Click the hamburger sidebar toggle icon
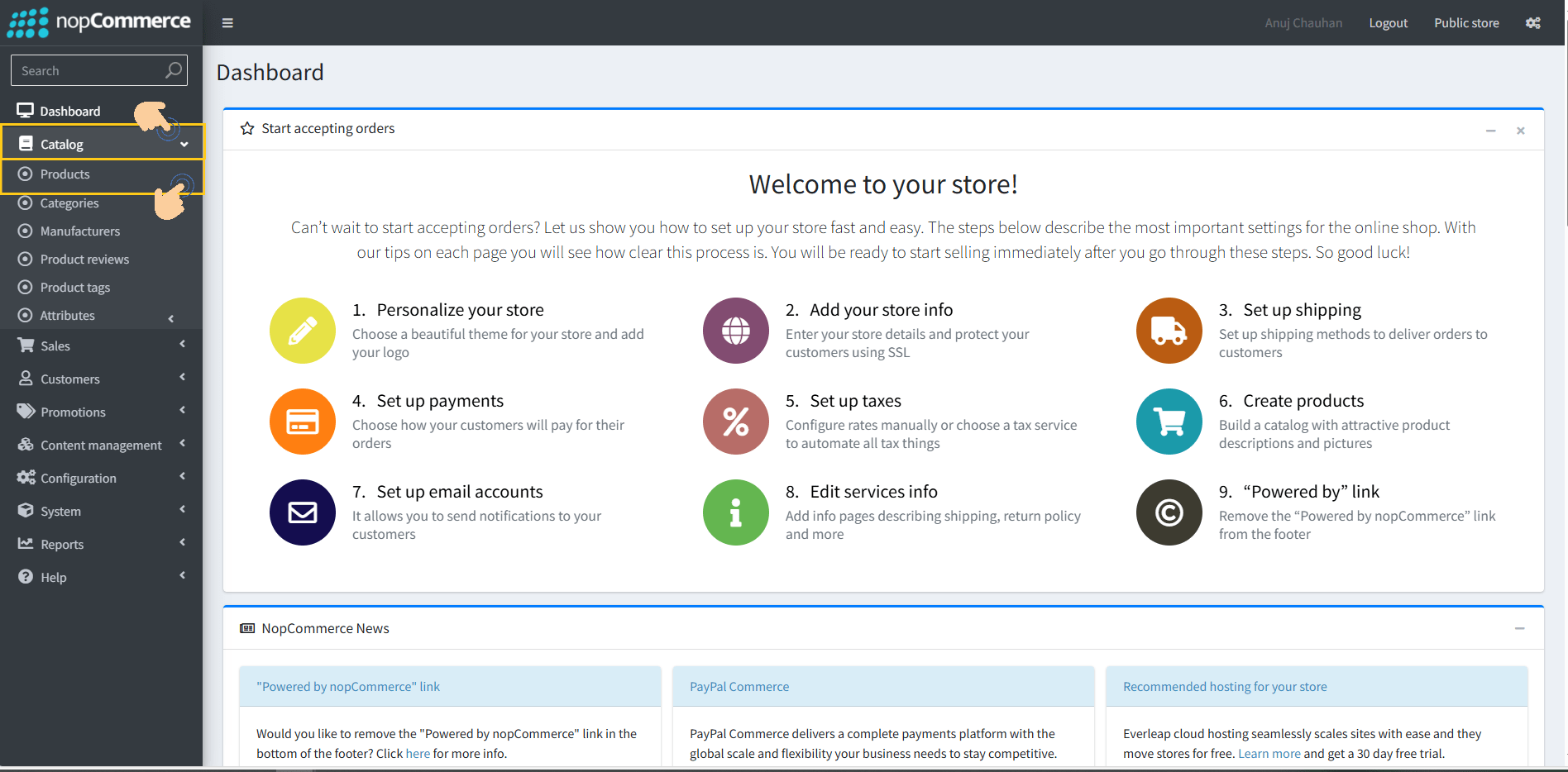1568x772 pixels. click(227, 23)
